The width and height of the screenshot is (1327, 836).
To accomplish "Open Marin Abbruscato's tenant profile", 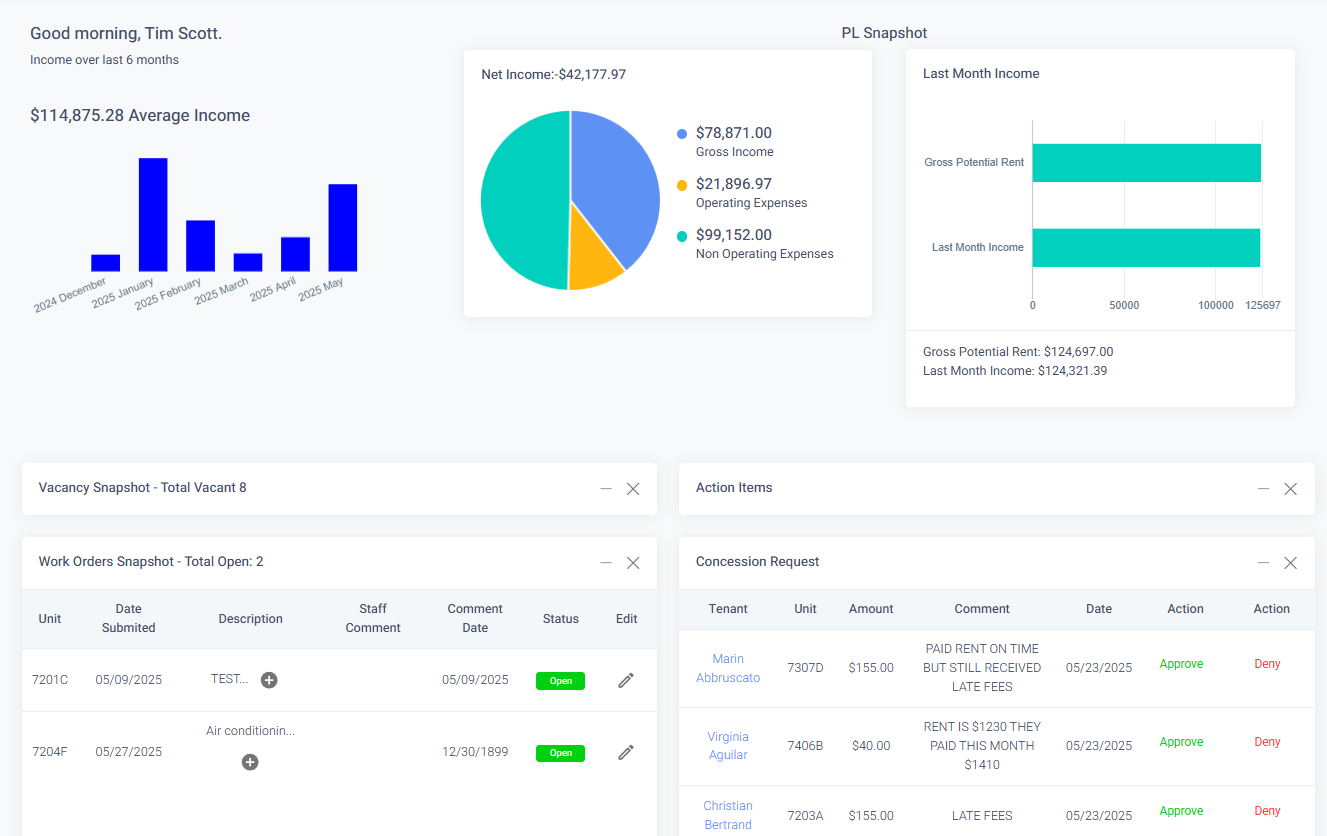I will click(728, 668).
